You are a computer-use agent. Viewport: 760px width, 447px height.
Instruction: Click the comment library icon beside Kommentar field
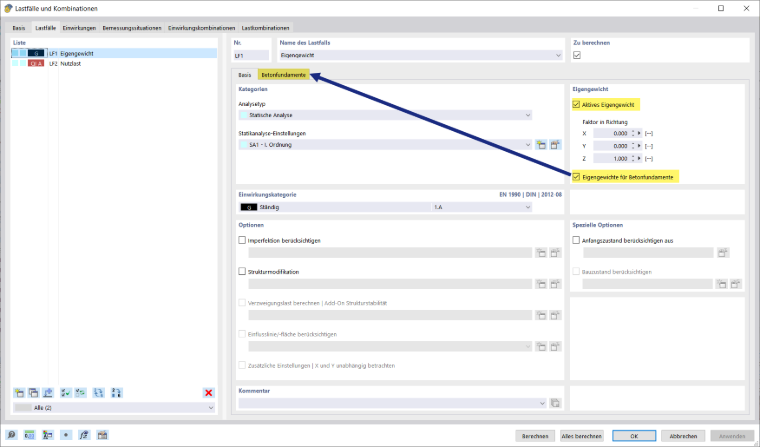point(555,403)
